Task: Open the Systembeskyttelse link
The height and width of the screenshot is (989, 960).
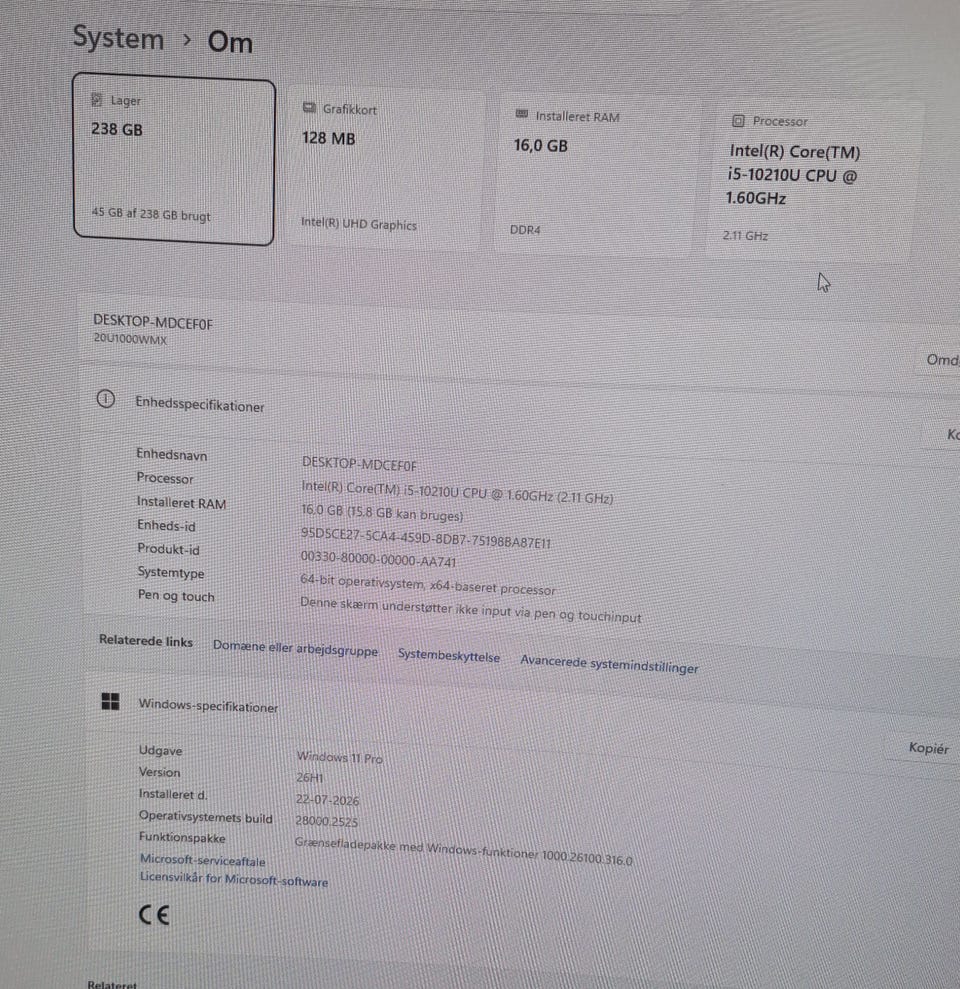Action: pos(448,656)
